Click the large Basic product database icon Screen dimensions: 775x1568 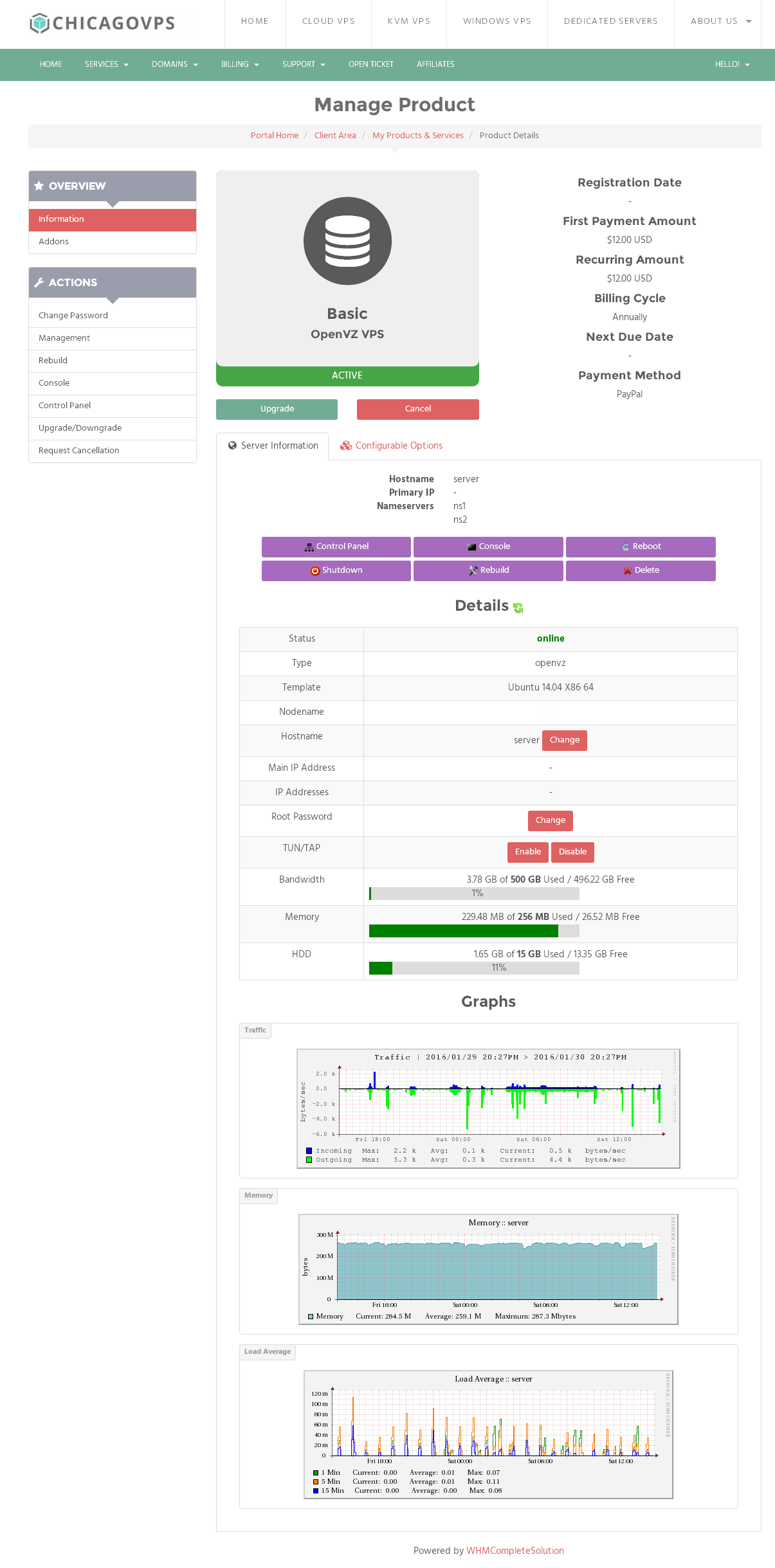[x=347, y=241]
